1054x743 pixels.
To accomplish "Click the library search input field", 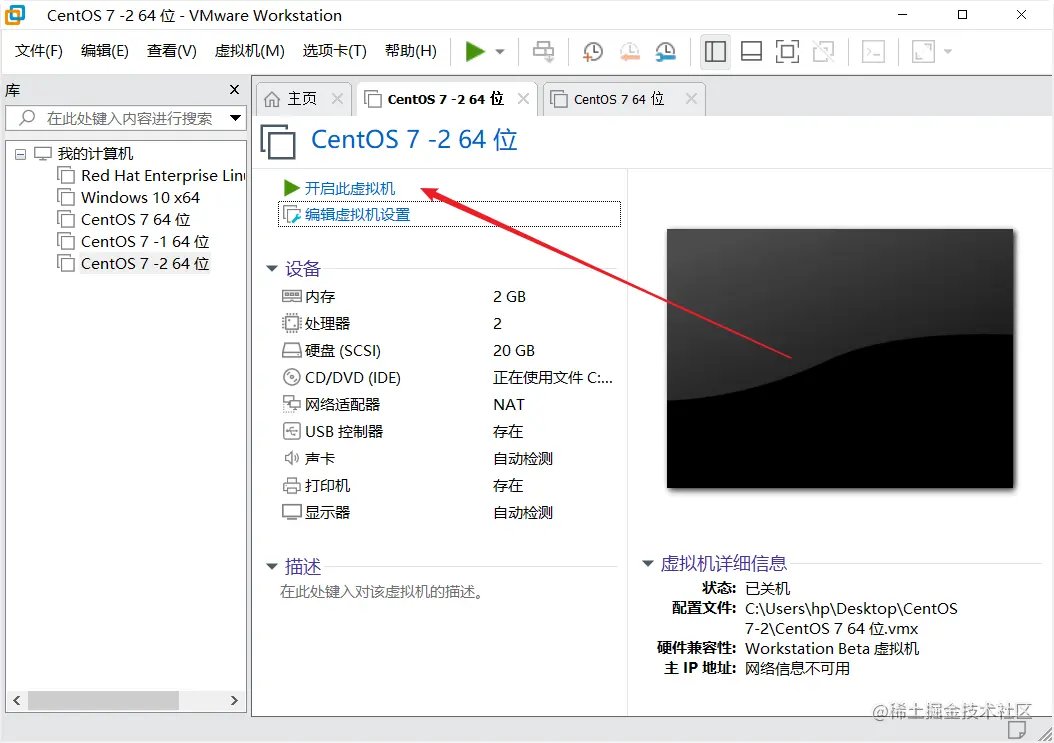I will [125, 118].
